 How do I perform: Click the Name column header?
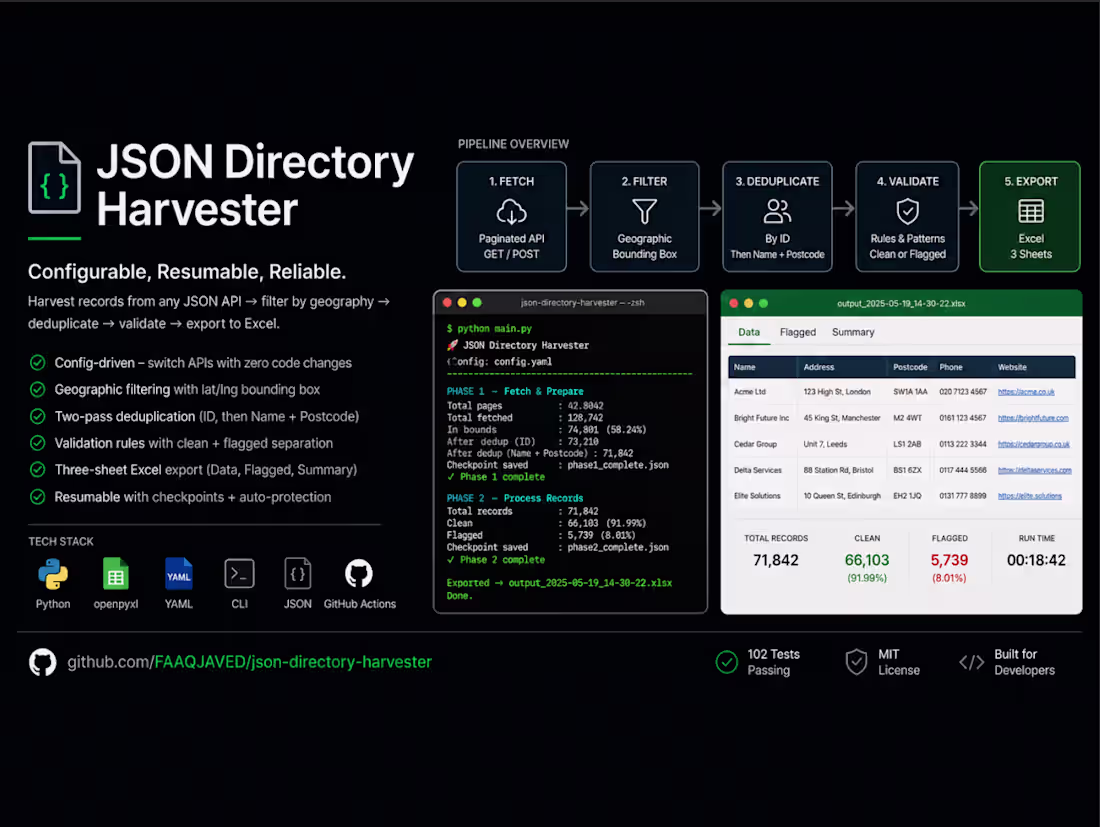pyautogui.click(x=745, y=368)
